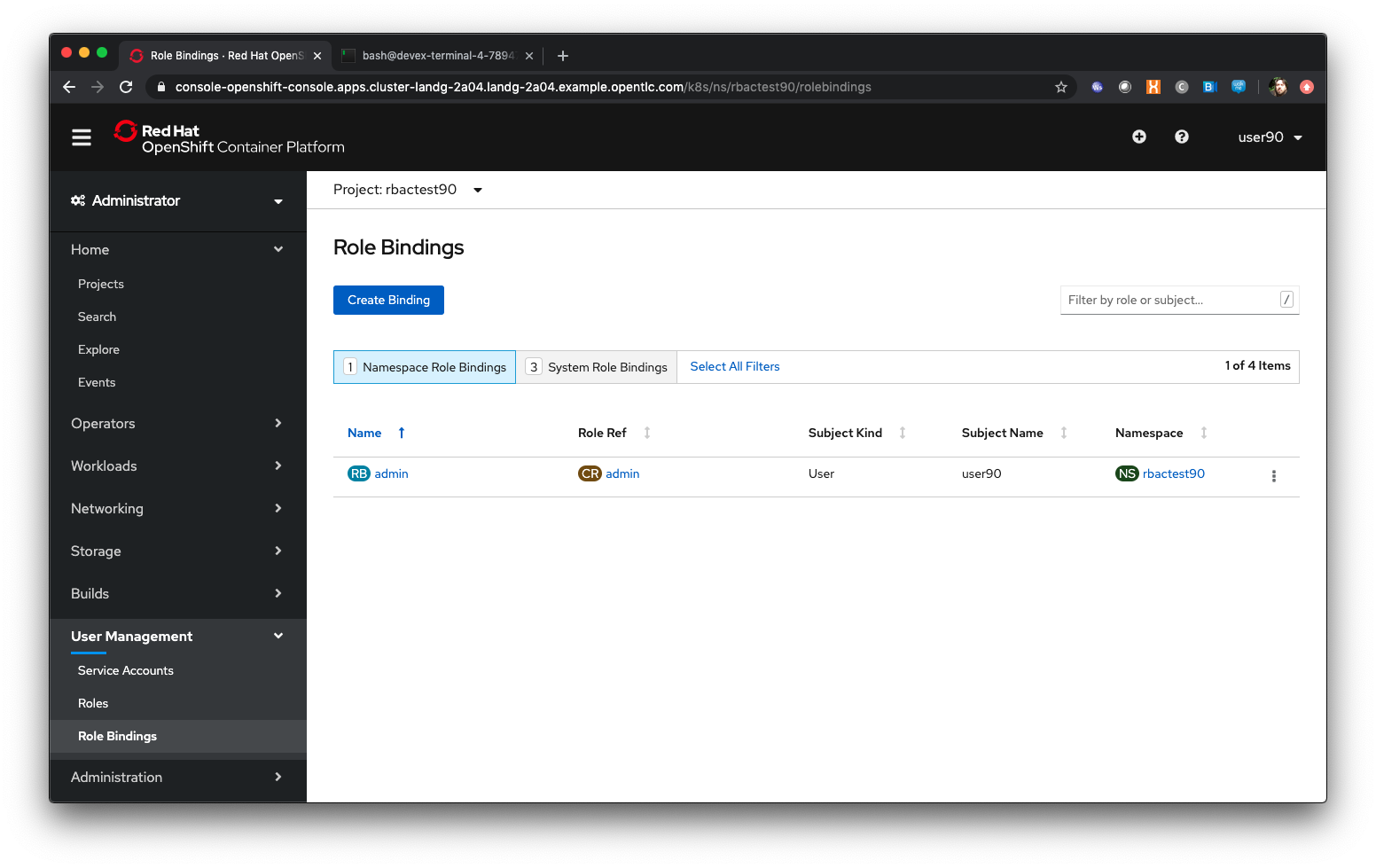Open the user90 account dropdown
Image resolution: width=1376 pixels, height=868 pixels.
1270,137
